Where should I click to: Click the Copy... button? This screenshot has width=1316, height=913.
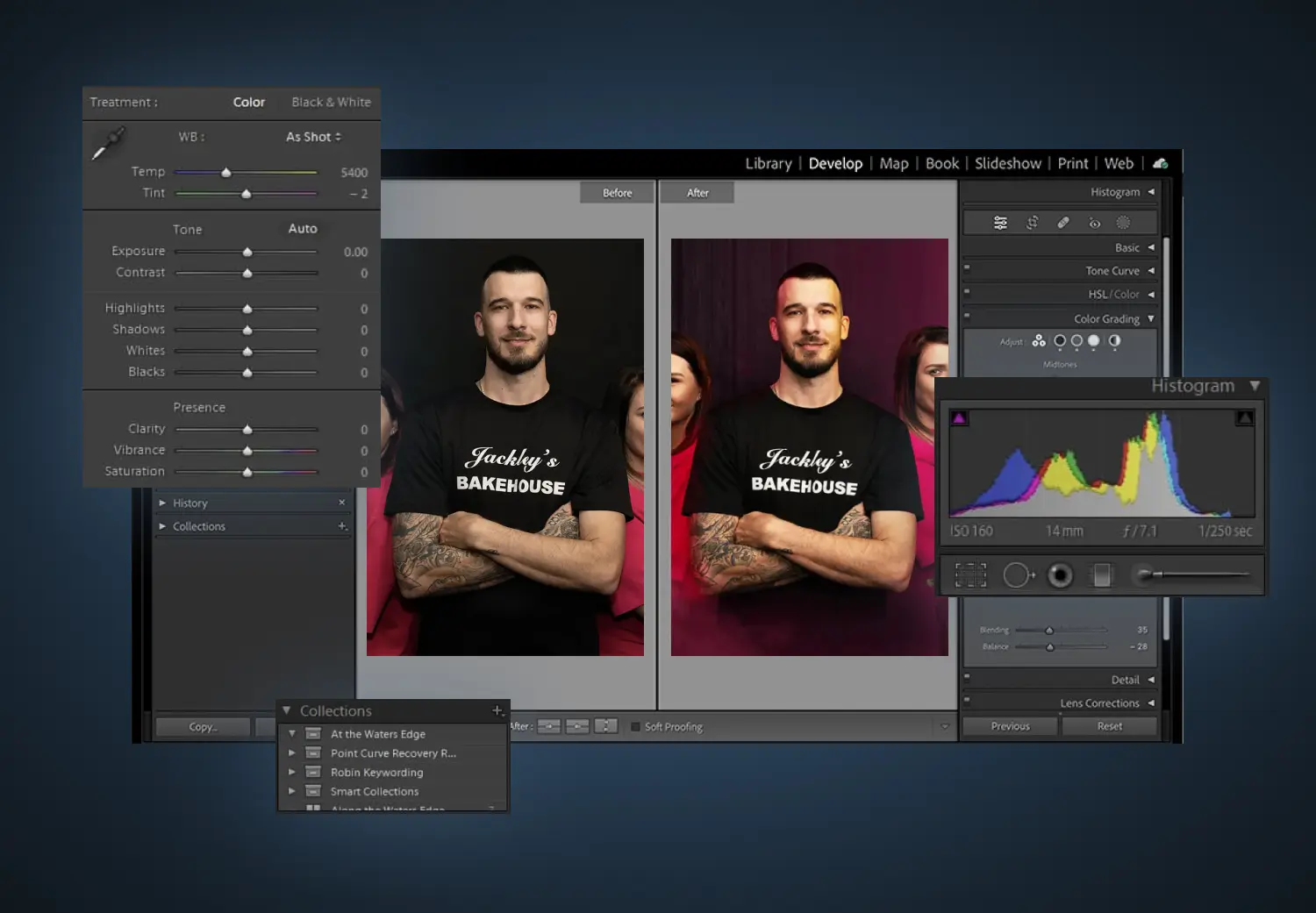pyautogui.click(x=203, y=727)
